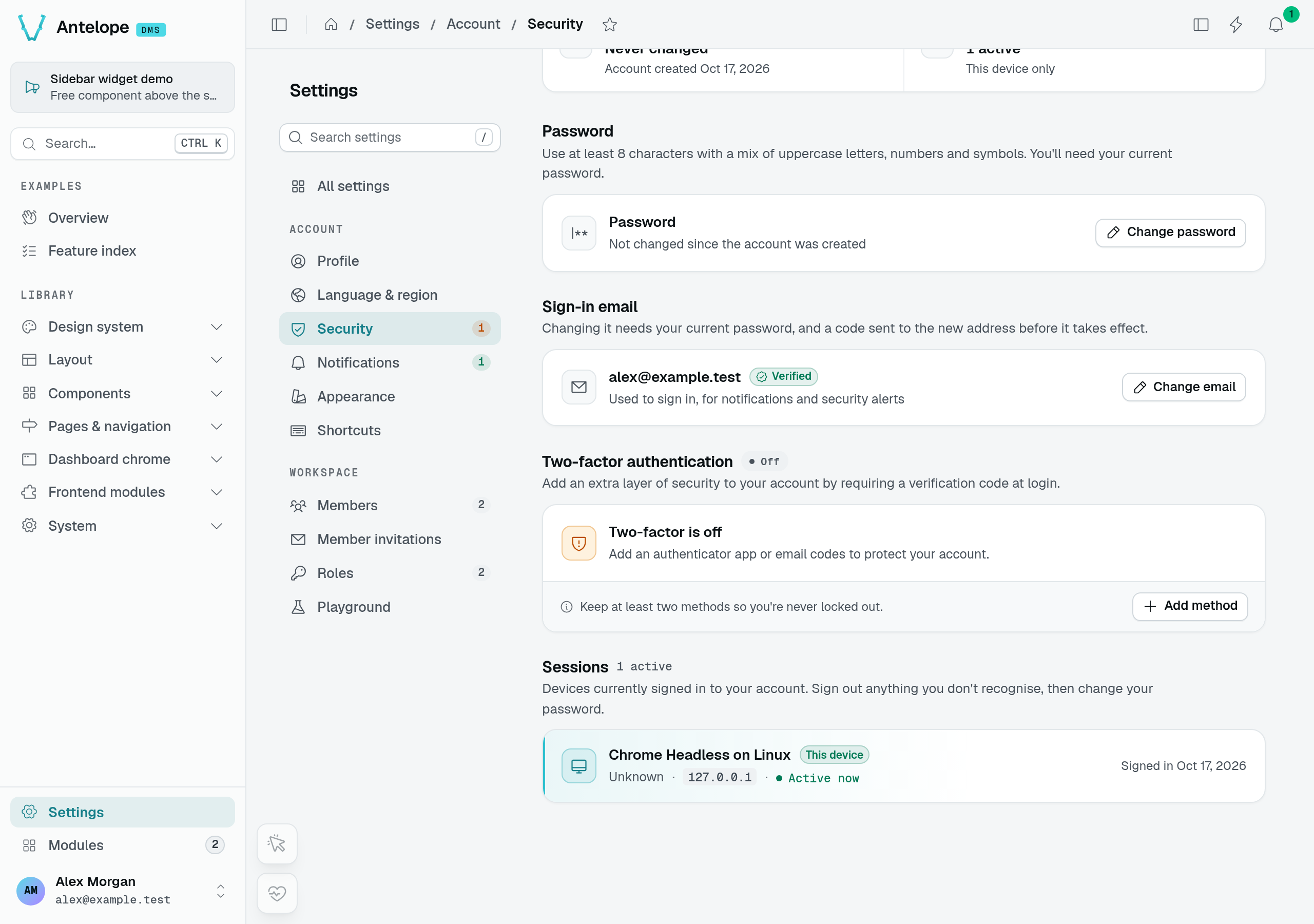The image size is (1314, 924).
Task: Click the Chrome Headless session monitor icon
Action: (x=578, y=766)
